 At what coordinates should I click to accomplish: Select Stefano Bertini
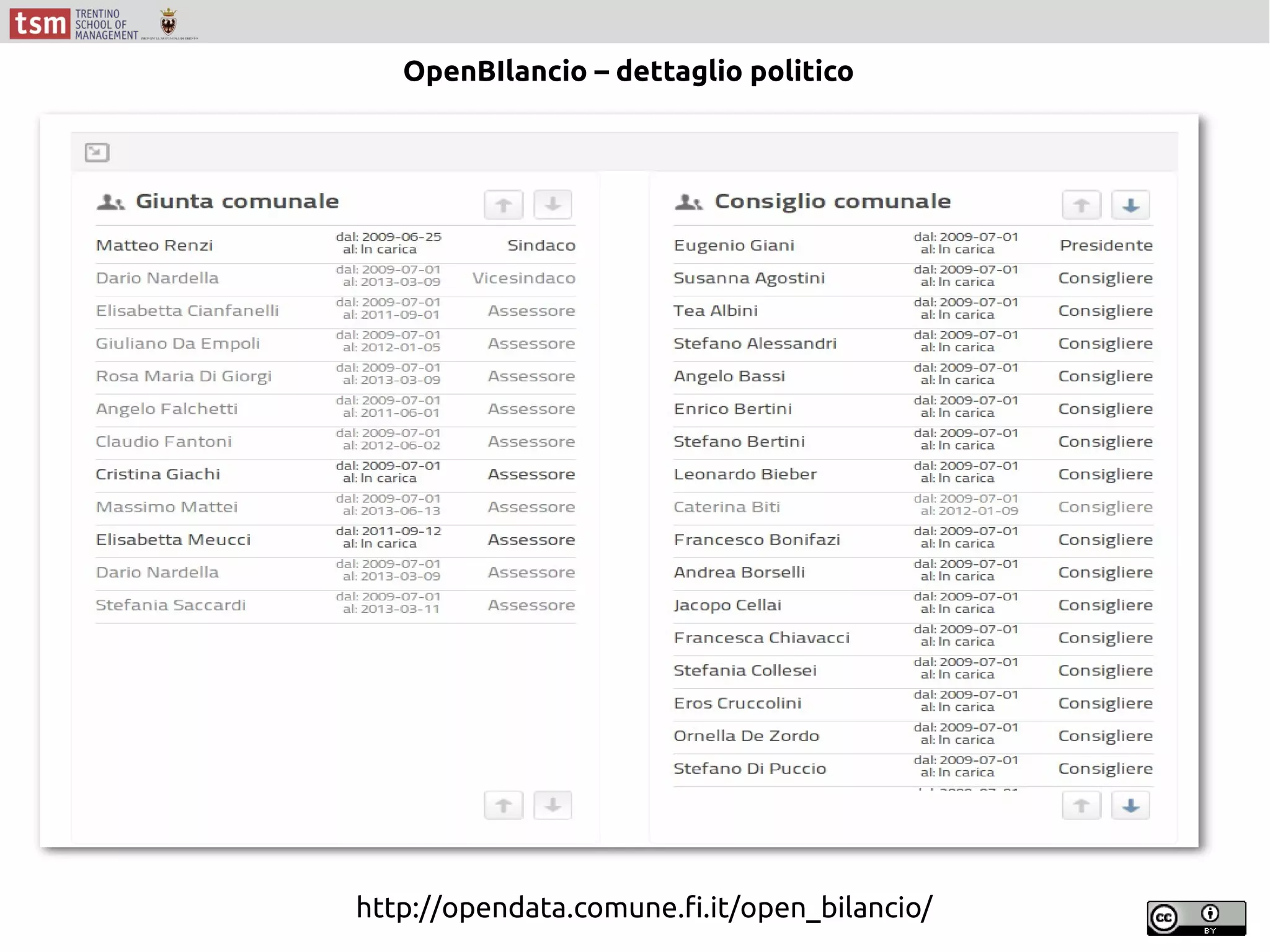pos(739,442)
